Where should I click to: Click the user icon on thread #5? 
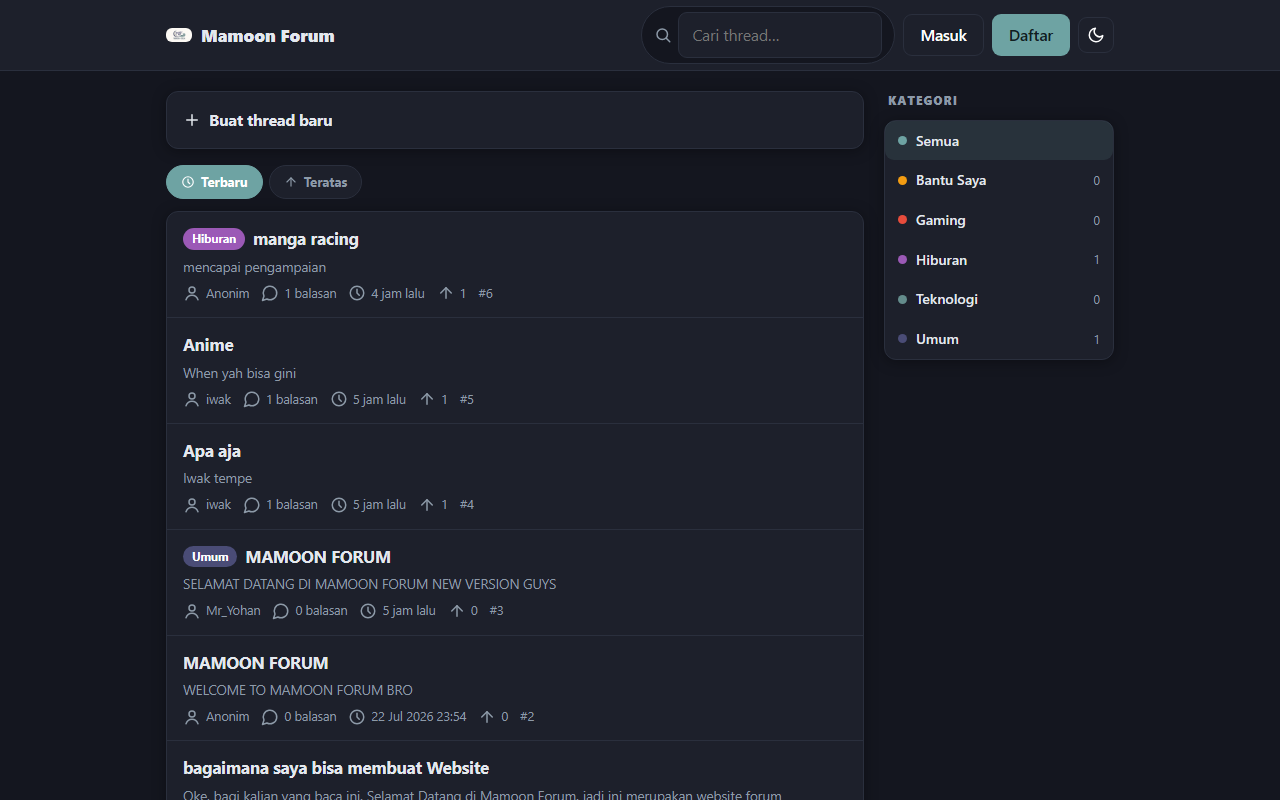(192, 399)
